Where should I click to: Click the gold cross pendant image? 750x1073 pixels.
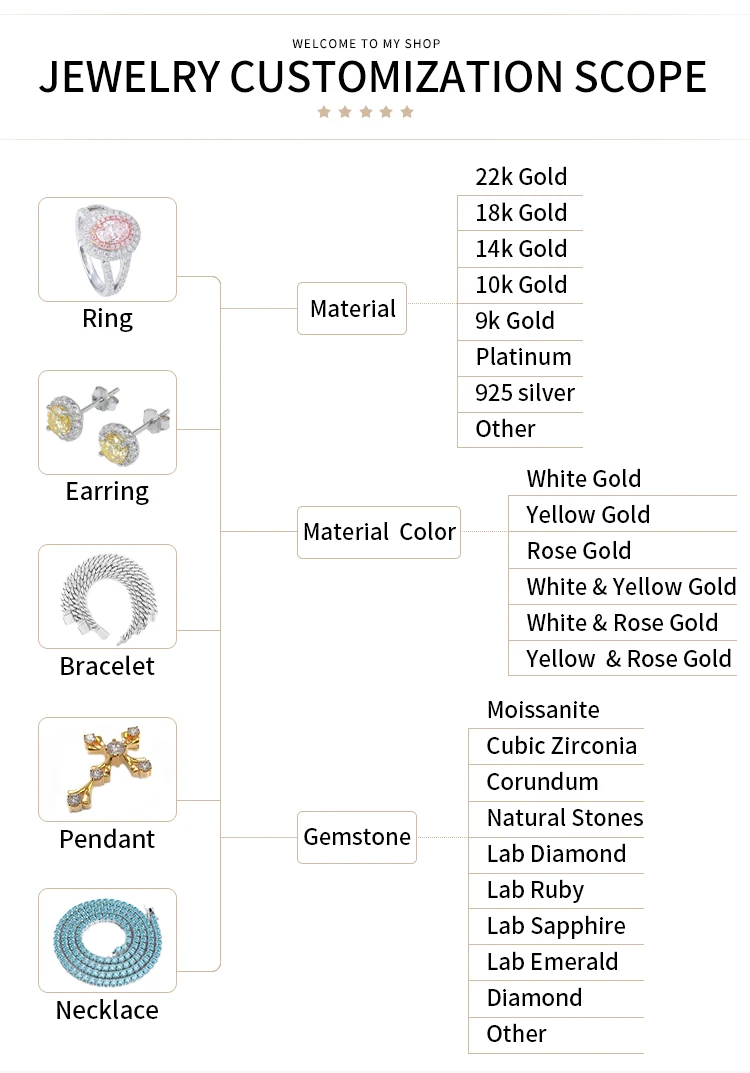[x=107, y=769]
